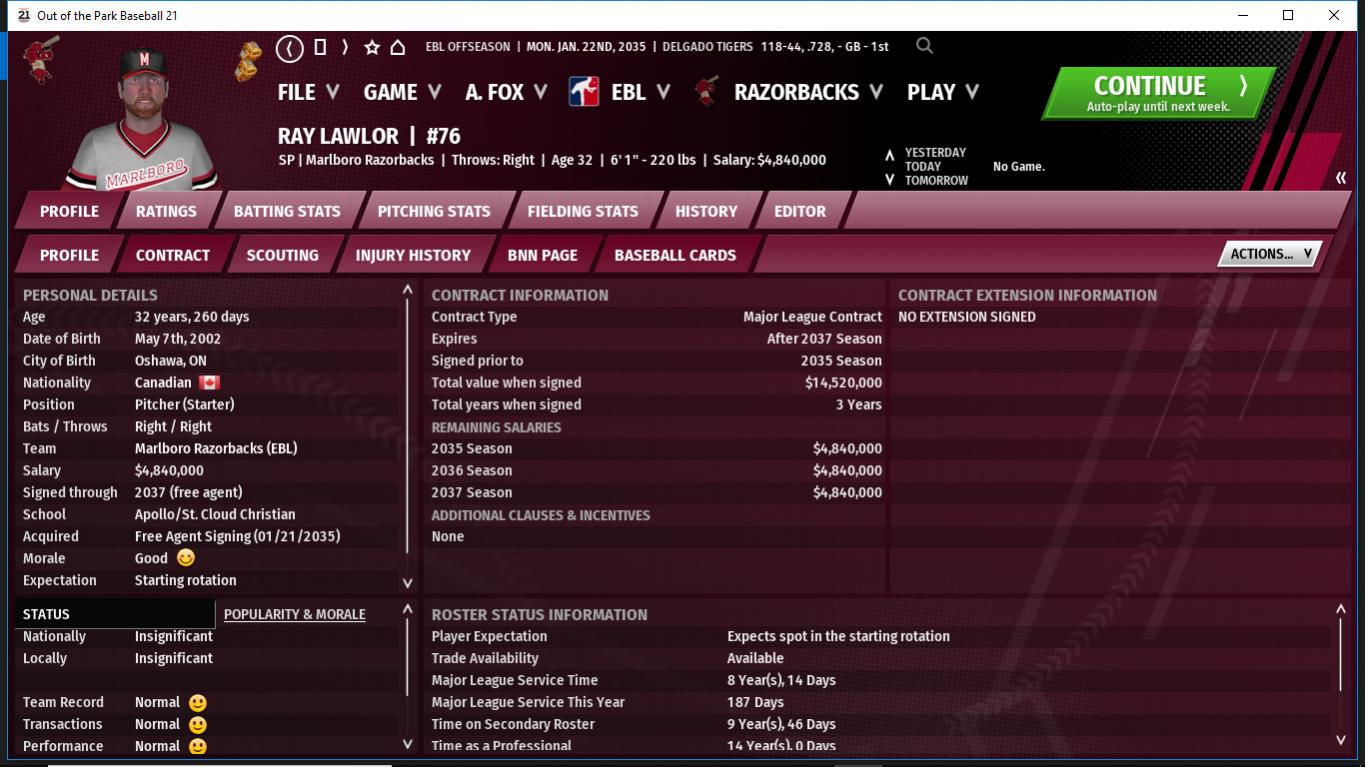Expand the EBL league menu

point(641,92)
